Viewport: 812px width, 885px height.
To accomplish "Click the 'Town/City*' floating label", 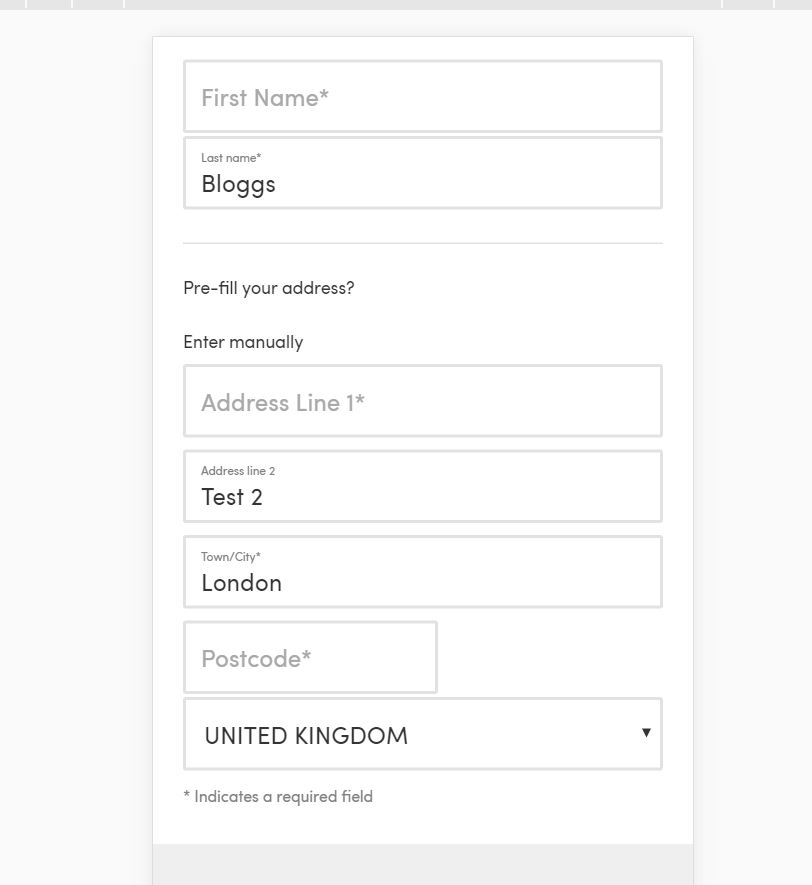I will pos(231,557).
